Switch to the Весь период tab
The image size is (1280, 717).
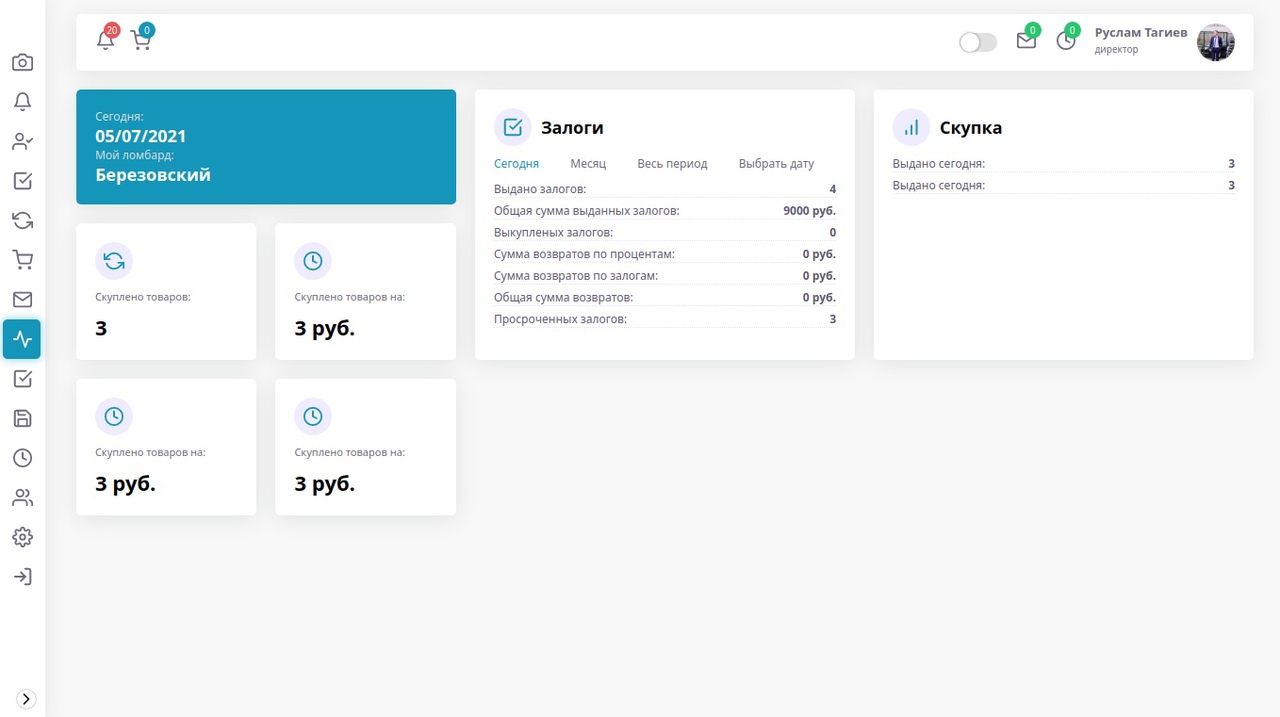(x=672, y=164)
